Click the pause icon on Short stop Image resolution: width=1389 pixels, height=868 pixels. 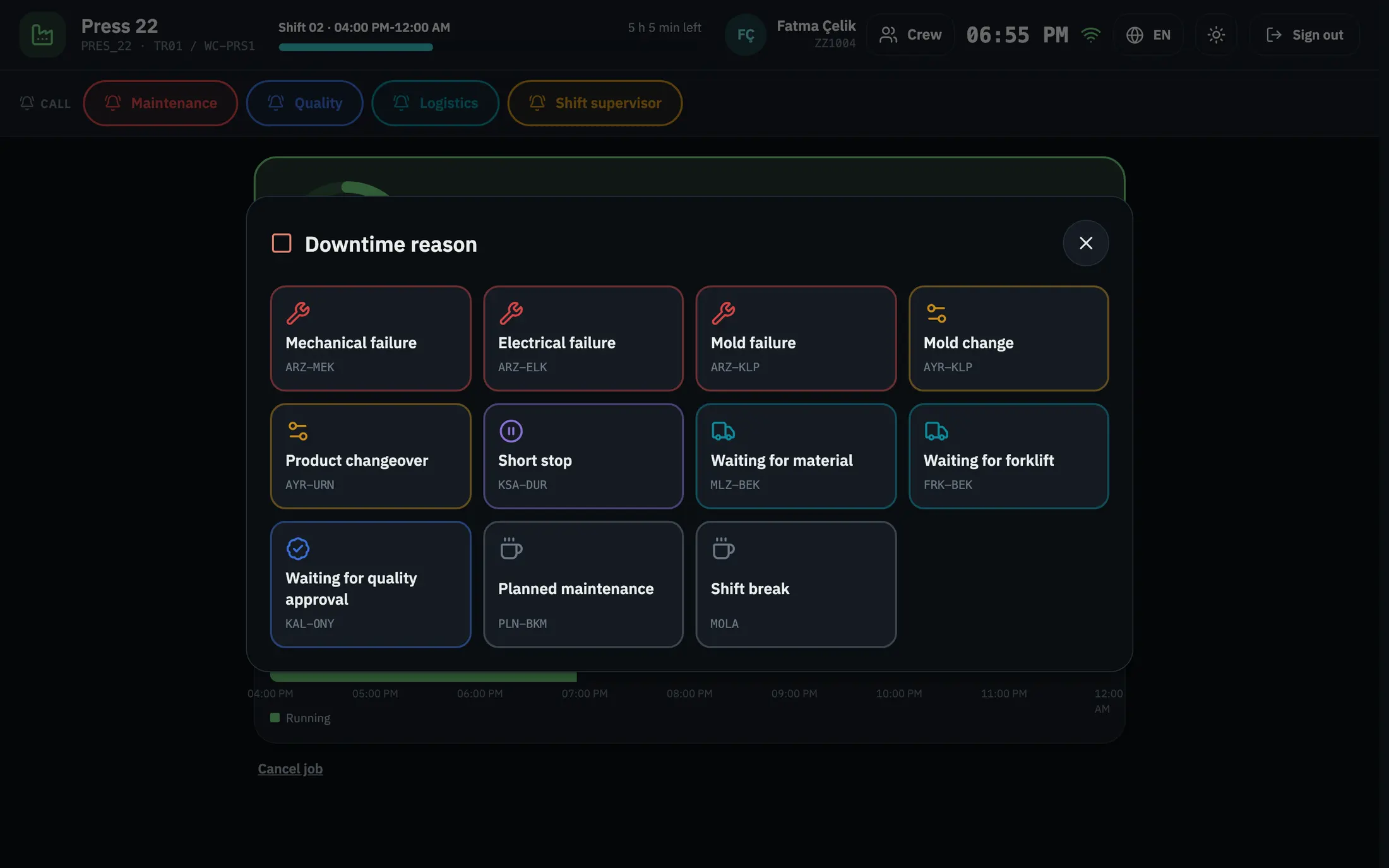pyautogui.click(x=511, y=431)
